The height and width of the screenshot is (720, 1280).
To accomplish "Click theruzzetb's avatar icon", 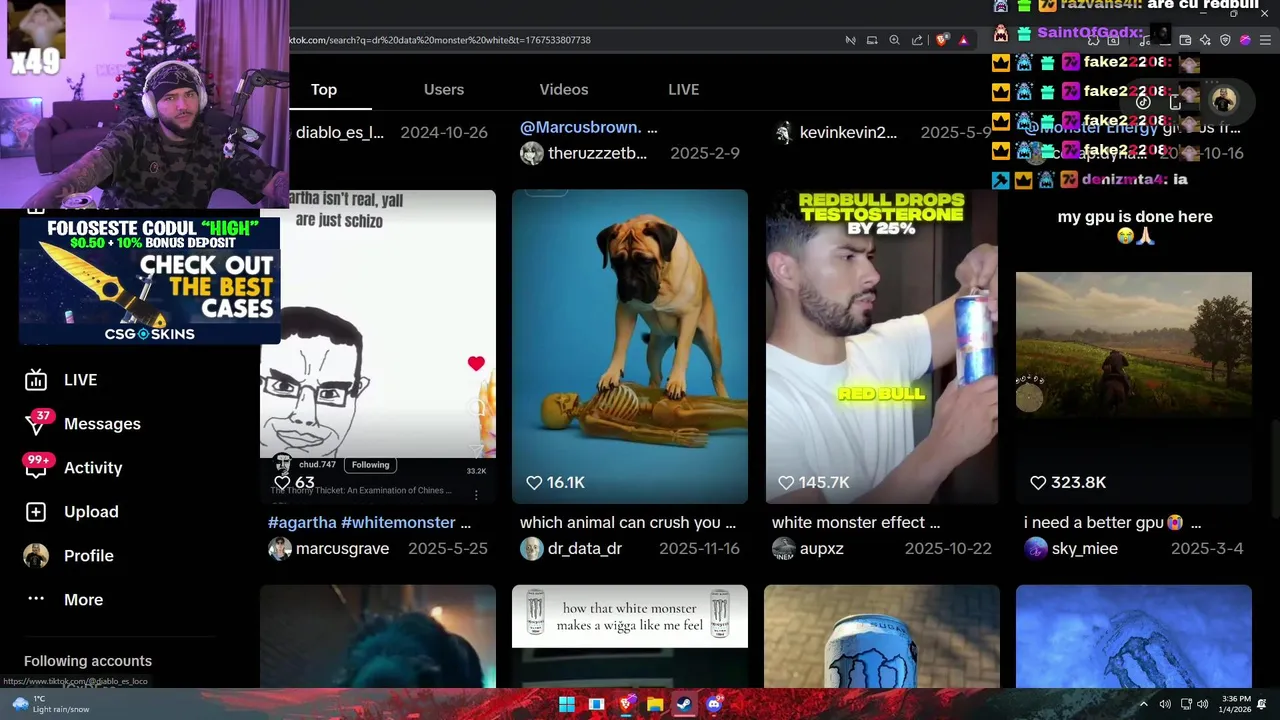I will point(532,153).
